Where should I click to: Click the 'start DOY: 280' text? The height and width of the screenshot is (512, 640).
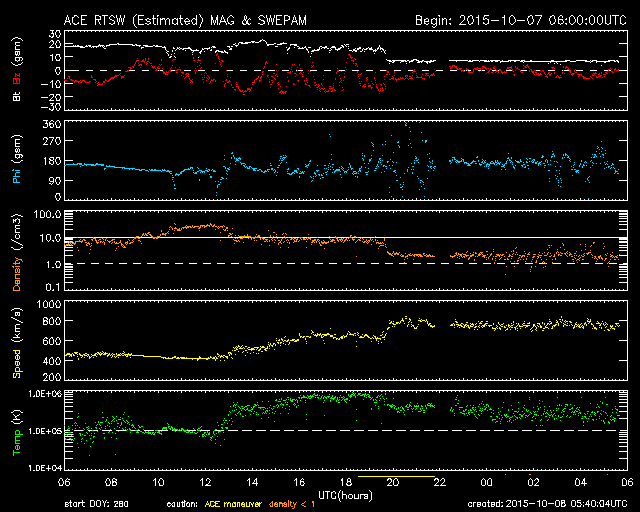click(x=96, y=504)
